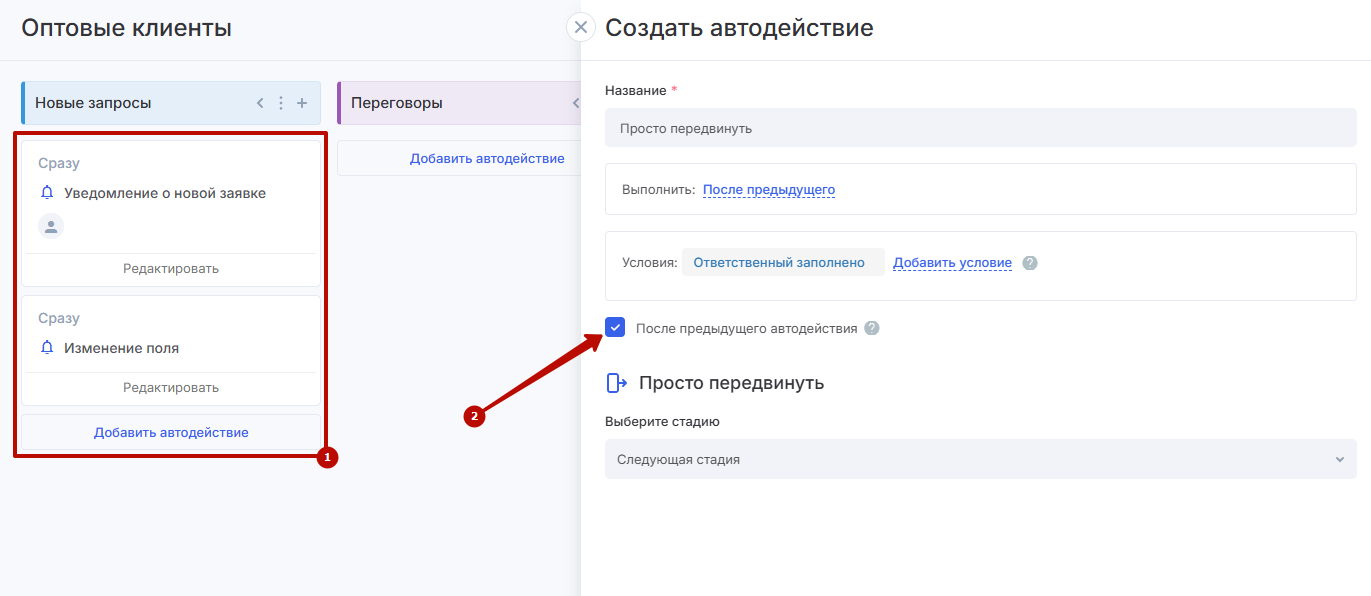Click help icon beside После предыдущего автодействия
The image size is (1371, 596).
[x=872, y=328]
